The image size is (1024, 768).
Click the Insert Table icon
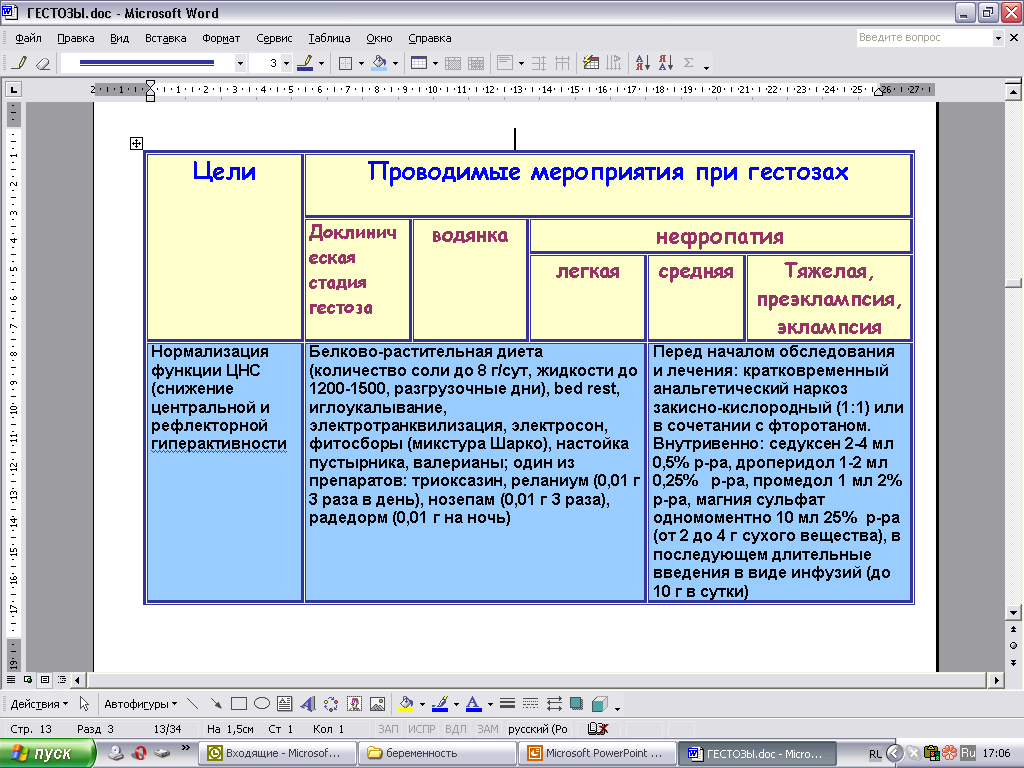pos(419,63)
